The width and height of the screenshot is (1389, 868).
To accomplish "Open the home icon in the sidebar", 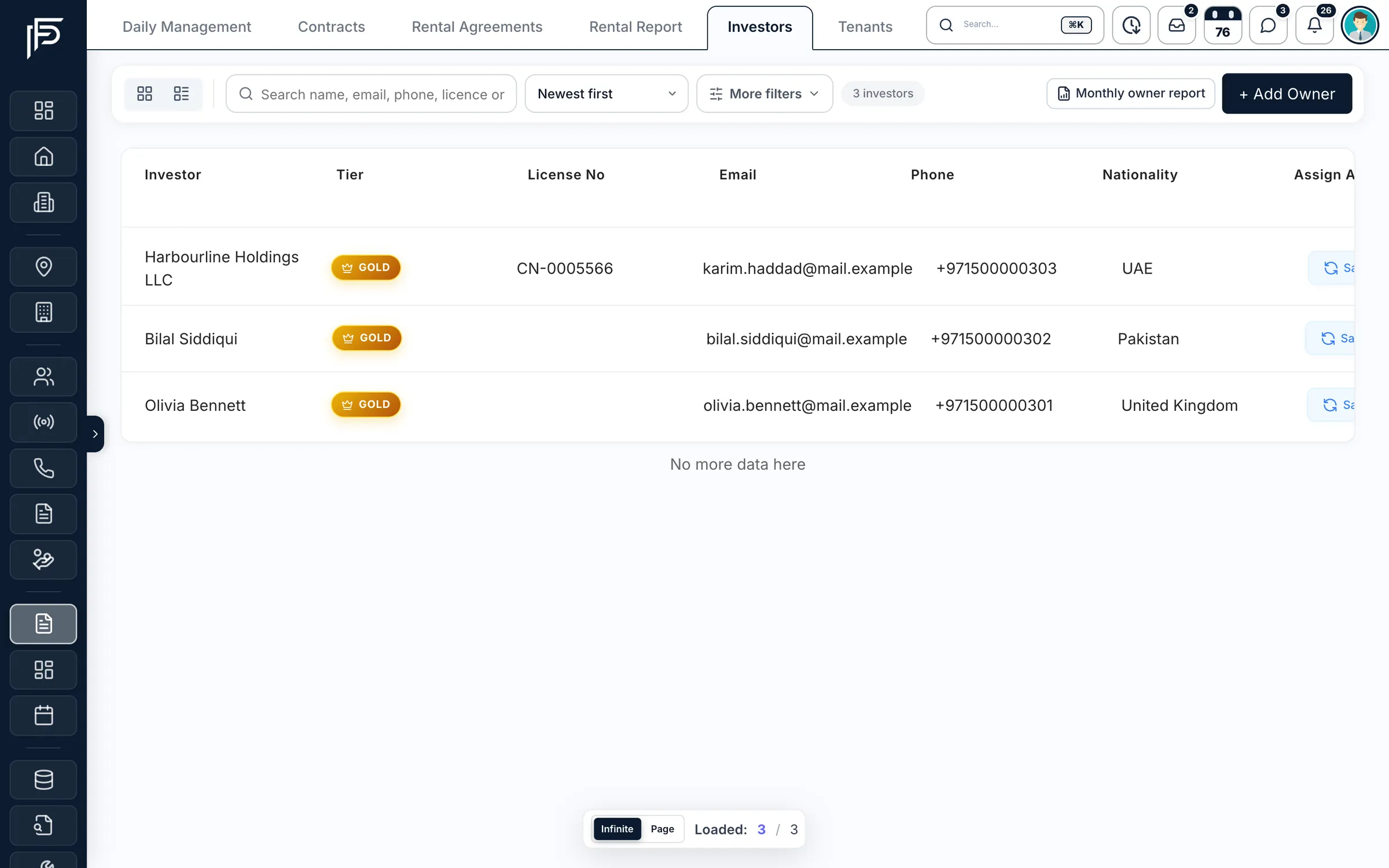I will [x=43, y=156].
